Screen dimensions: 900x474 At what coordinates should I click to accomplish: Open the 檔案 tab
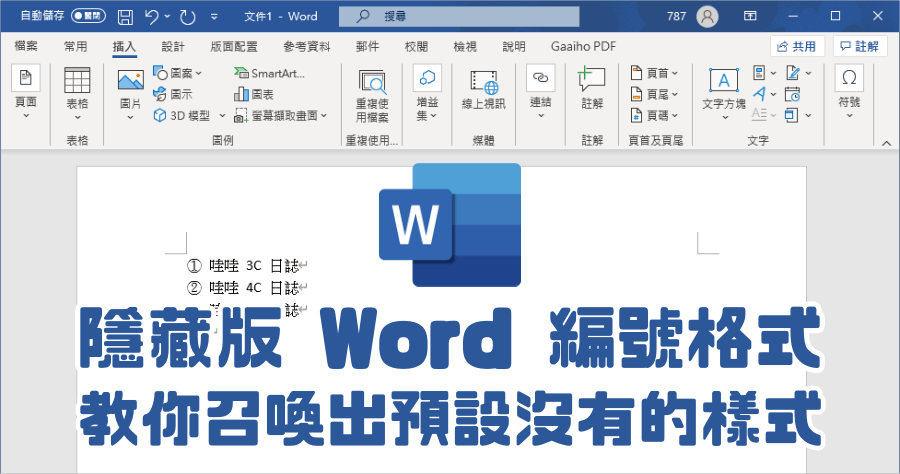point(26,46)
